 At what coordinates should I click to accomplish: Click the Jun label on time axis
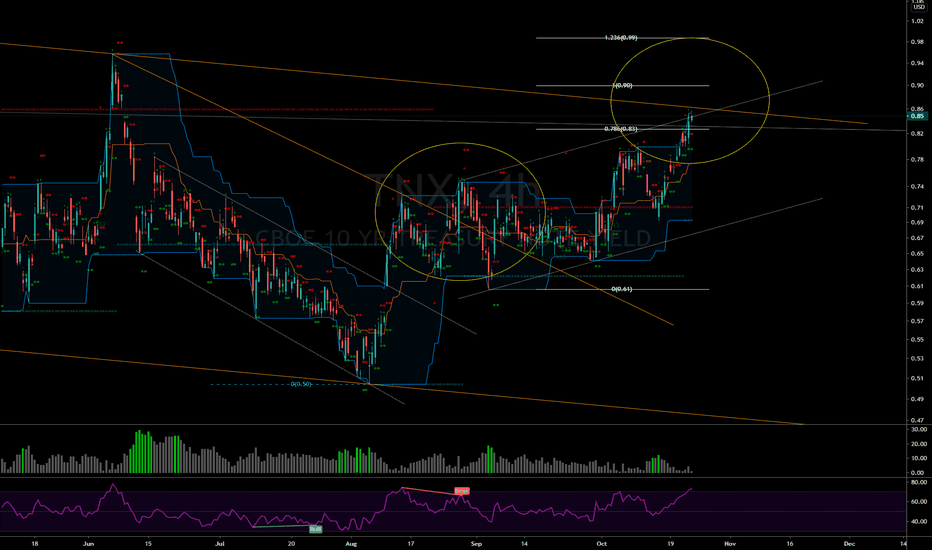(89, 543)
